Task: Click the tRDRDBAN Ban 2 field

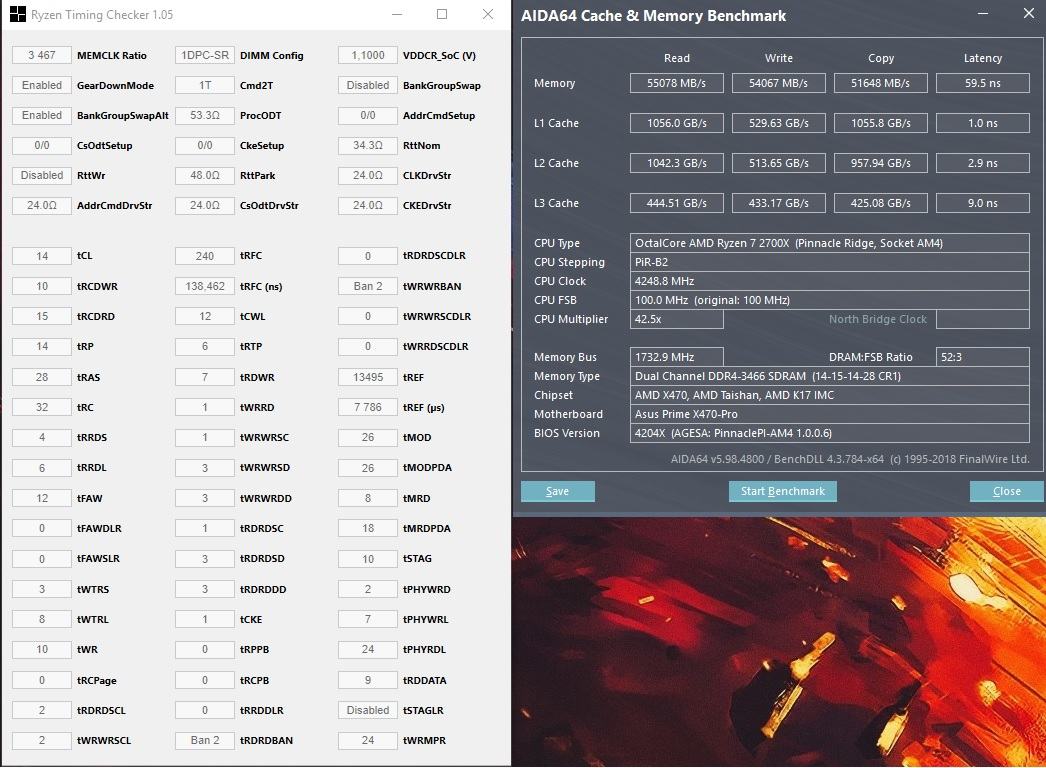Action: click(205, 741)
